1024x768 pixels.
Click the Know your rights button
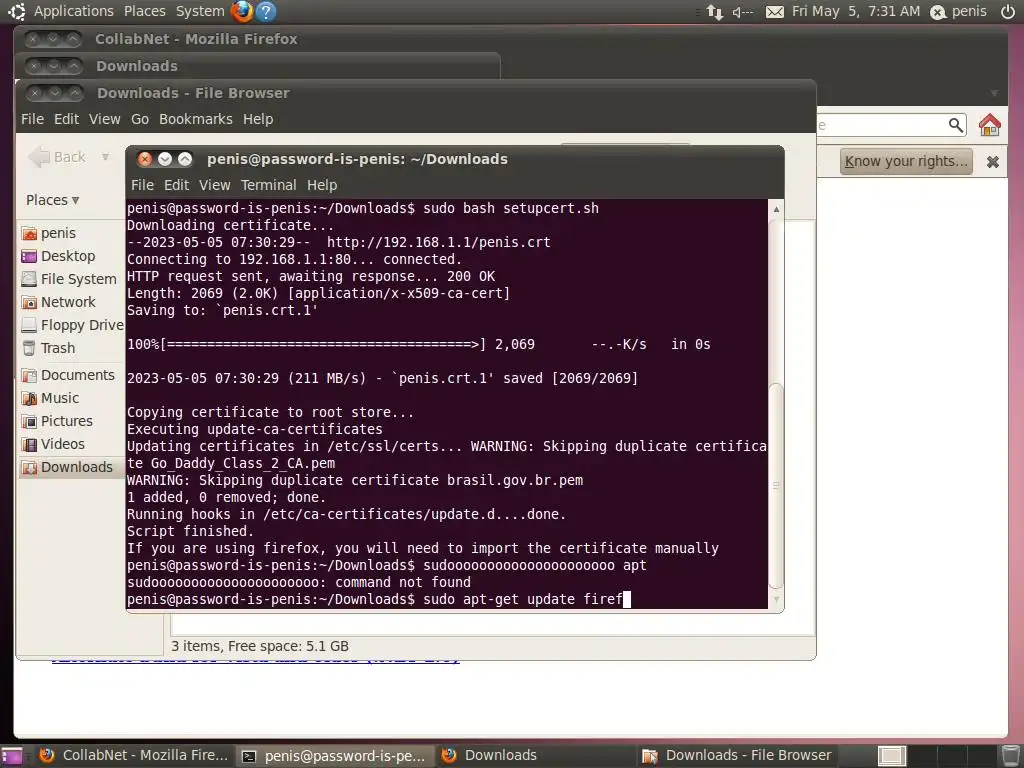point(906,161)
